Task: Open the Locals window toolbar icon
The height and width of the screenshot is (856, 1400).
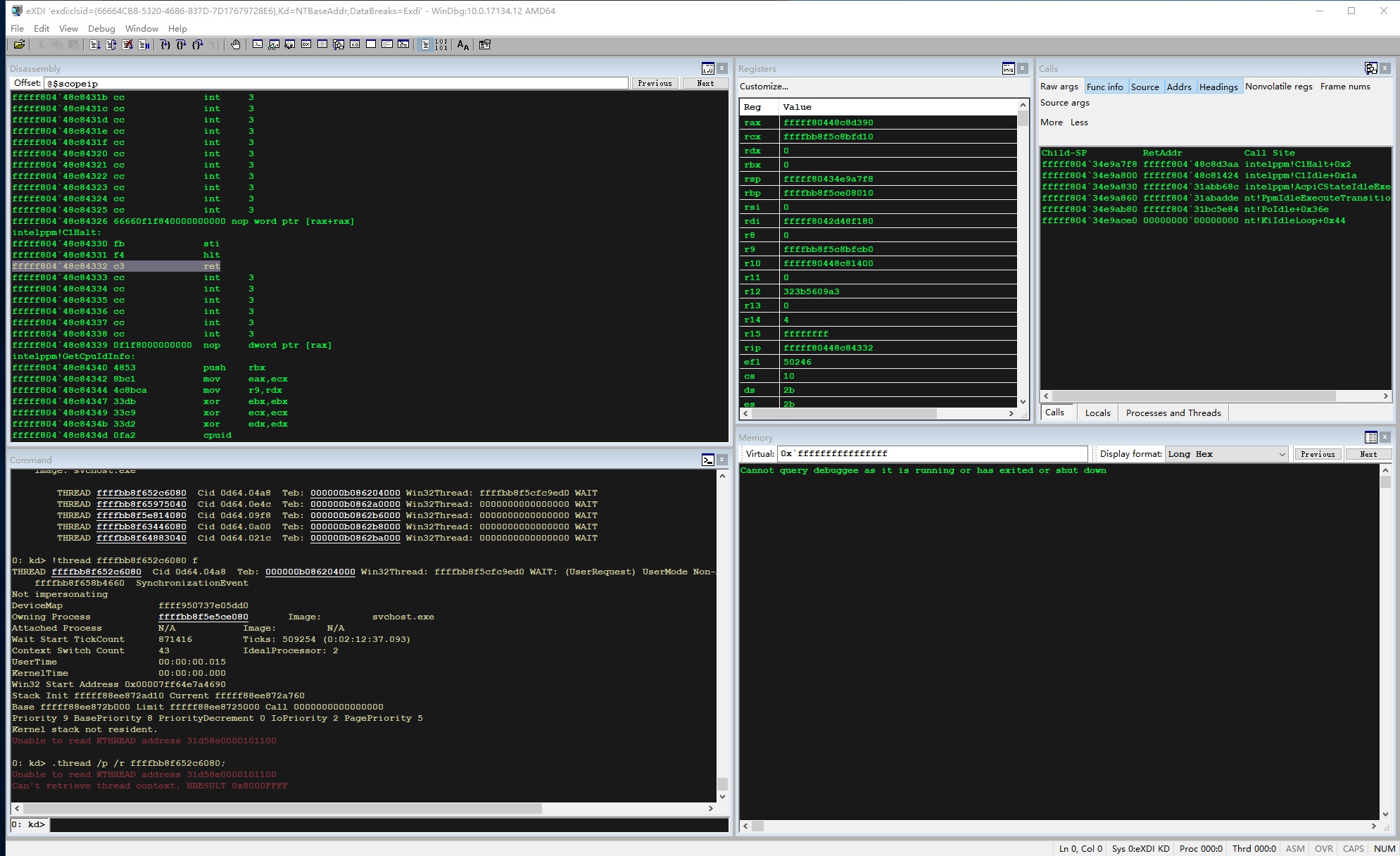Action: [x=290, y=45]
